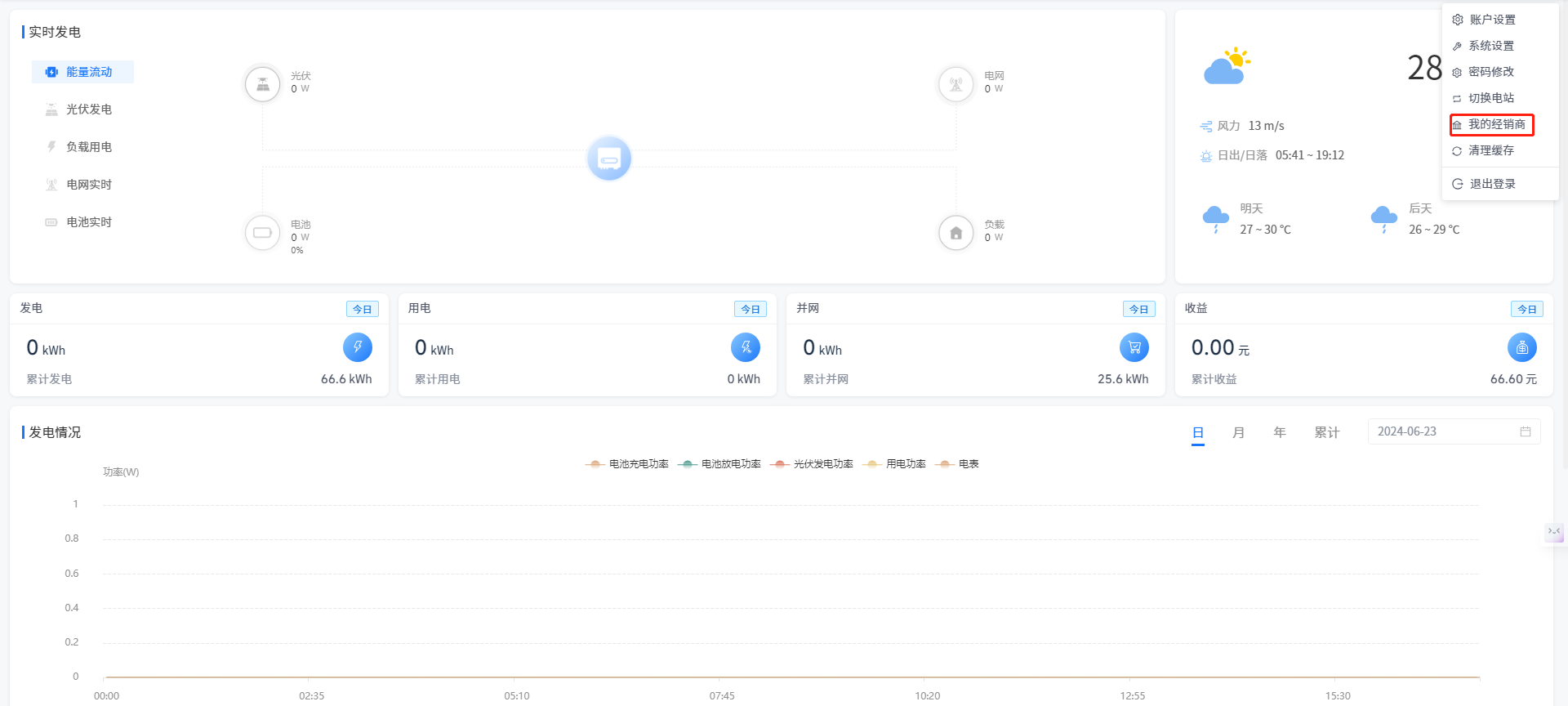This screenshot has height=706, width=1568.
Task: Click the grid-feed shopping cart icon
Action: 1134,347
